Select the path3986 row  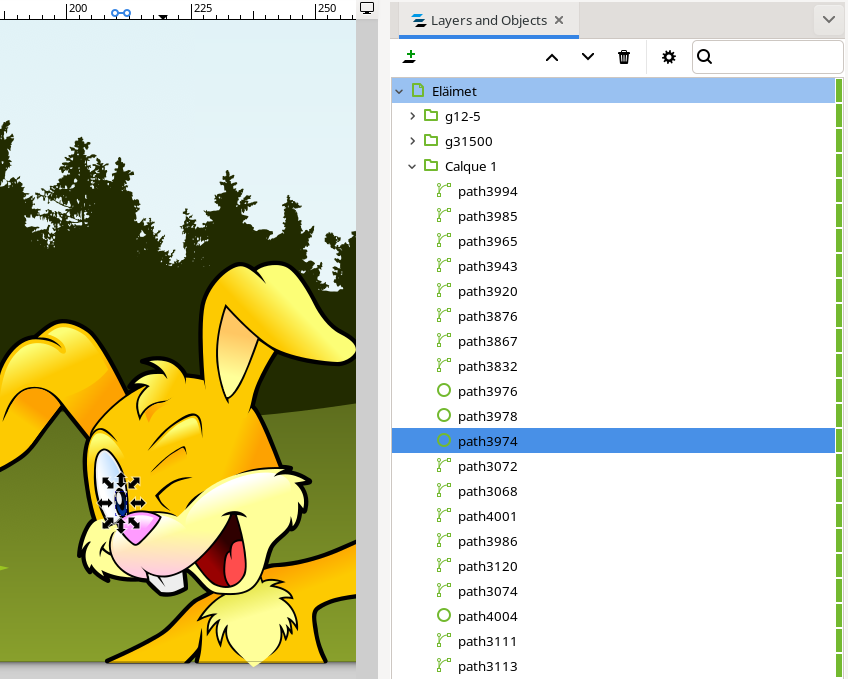click(x=613, y=541)
